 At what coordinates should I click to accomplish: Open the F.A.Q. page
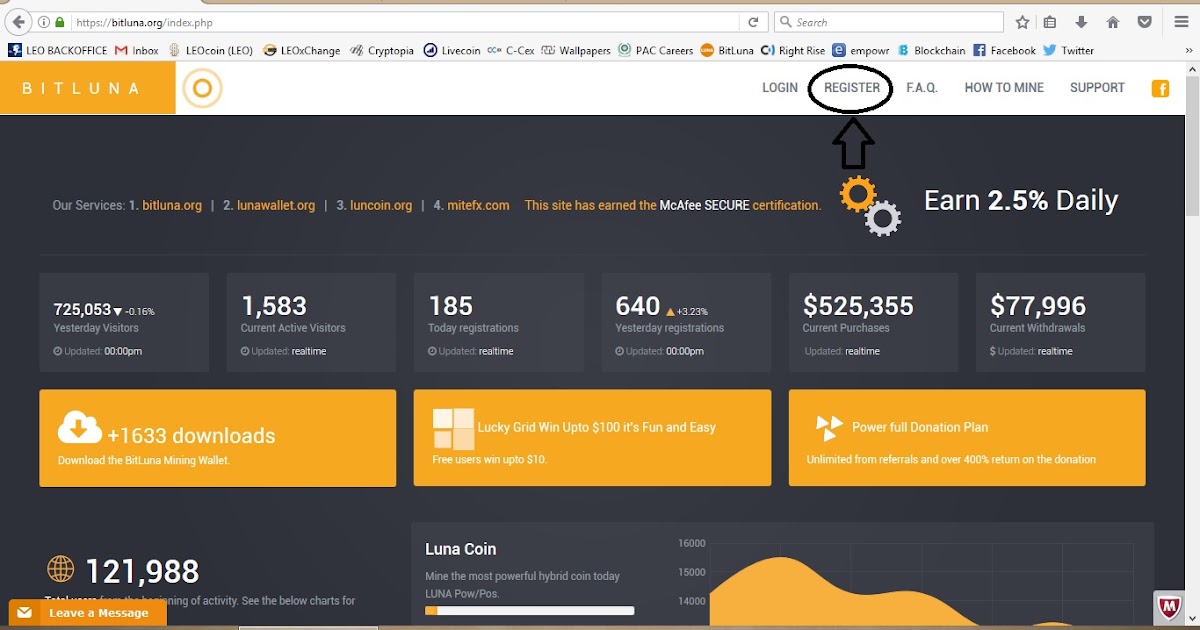(922, 88)
